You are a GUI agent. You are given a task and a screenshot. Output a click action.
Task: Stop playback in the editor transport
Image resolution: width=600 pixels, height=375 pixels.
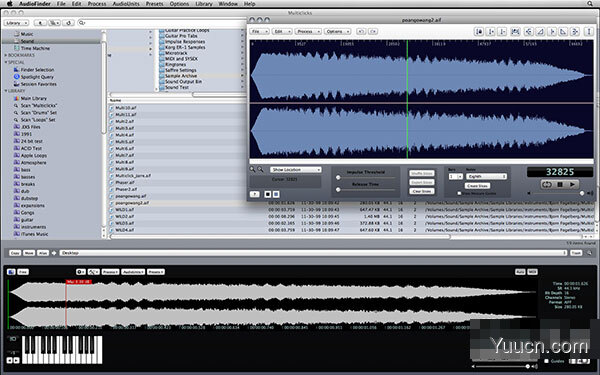pyautogui.click(x=560, y=184)
